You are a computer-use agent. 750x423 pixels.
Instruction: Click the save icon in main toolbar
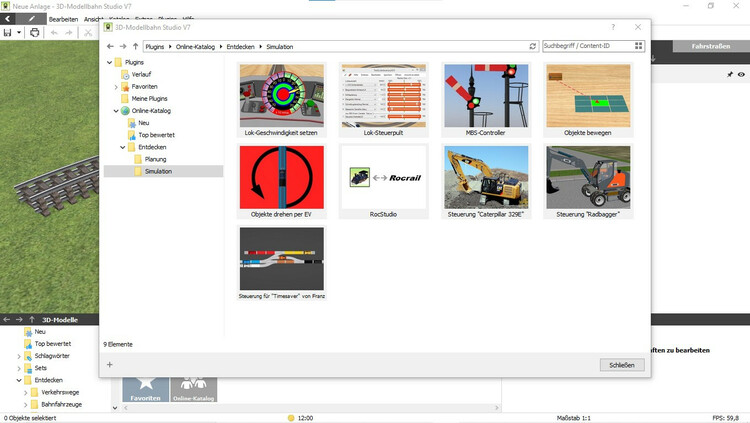[x=7, y=33]
